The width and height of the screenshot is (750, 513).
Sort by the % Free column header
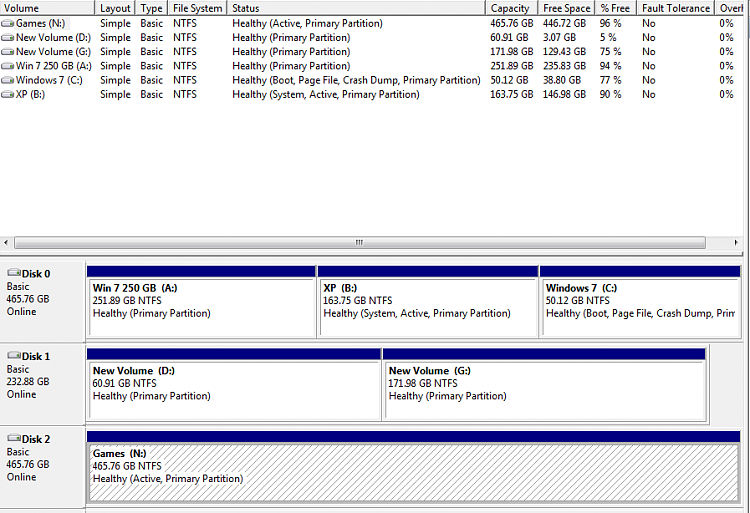coord(616,8)
